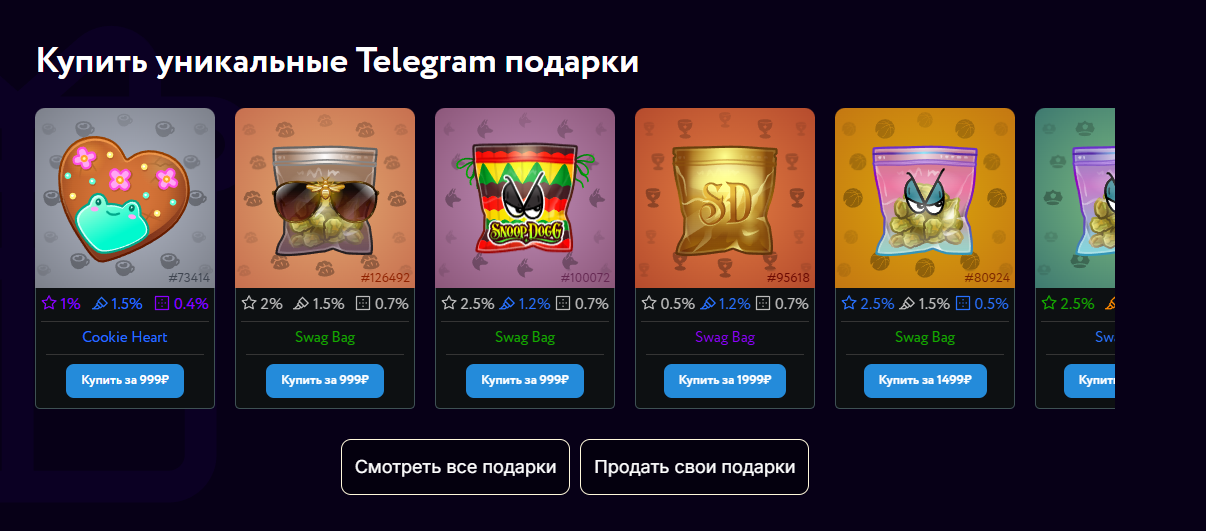This screenshot has height=531, width=1206.
Task: Open the Snoop Dogg Swag Bag image
Action: pyautogui.click(x=525, y=198)
